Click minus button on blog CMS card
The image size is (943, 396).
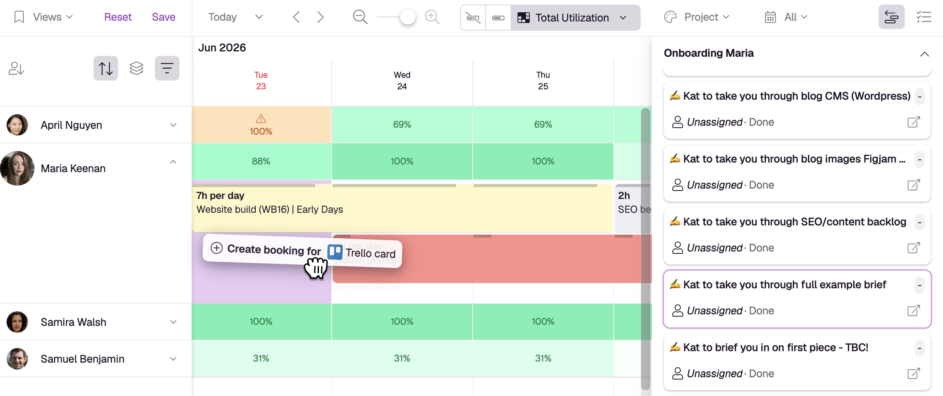coord(920,96)
